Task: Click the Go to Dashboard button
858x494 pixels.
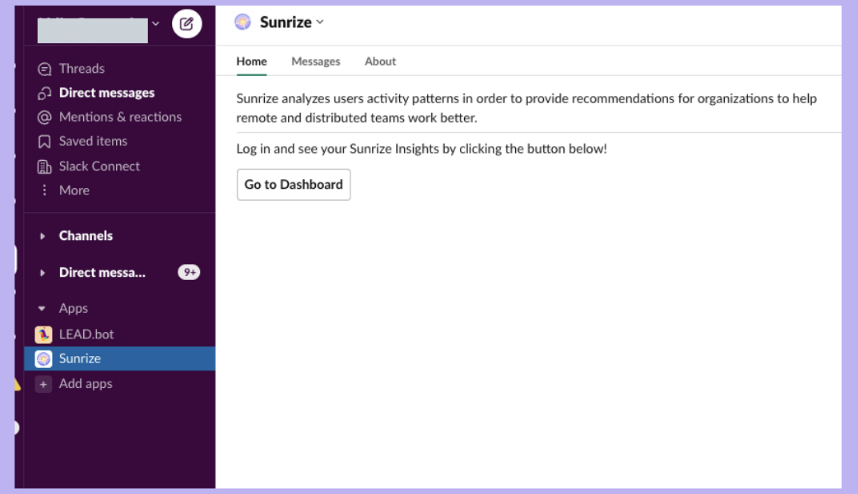Action: click(x=294, y=184)
